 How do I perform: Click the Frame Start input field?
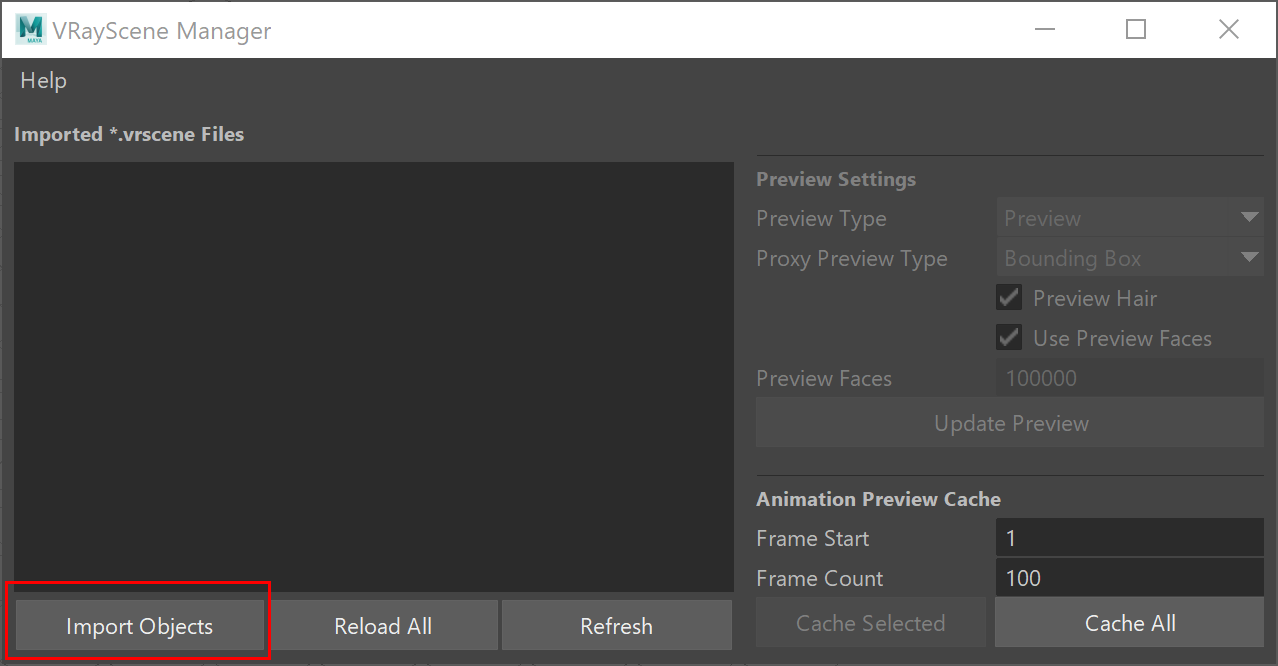click(1130, 538)
